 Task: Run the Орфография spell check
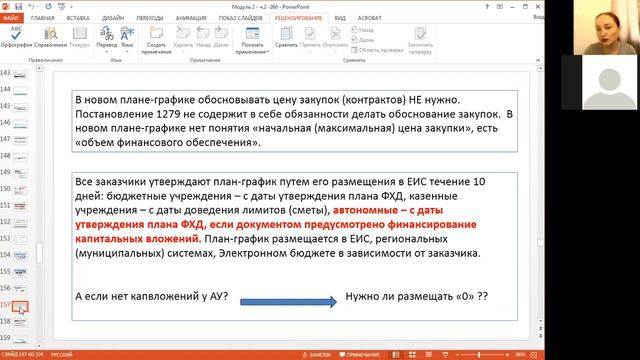16,37
